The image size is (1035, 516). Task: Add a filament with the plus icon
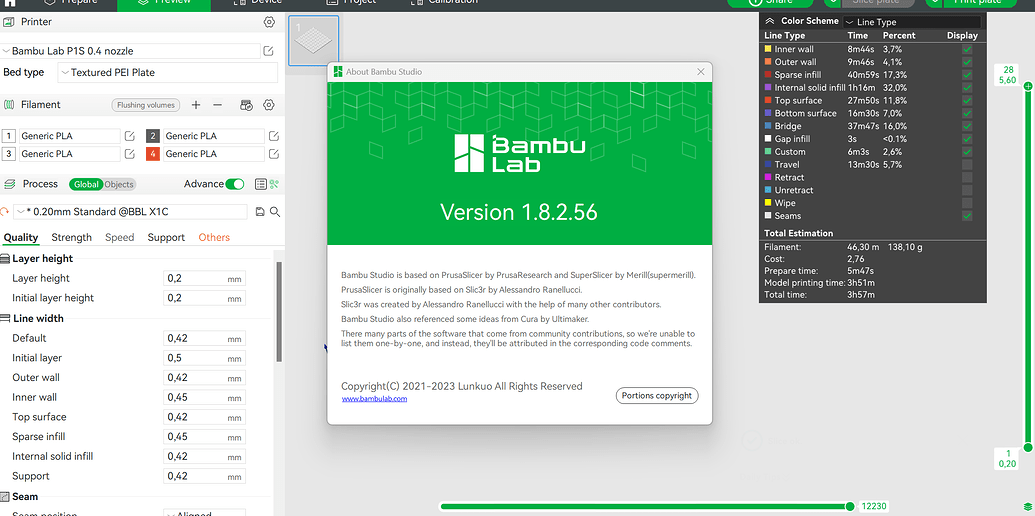196,105
